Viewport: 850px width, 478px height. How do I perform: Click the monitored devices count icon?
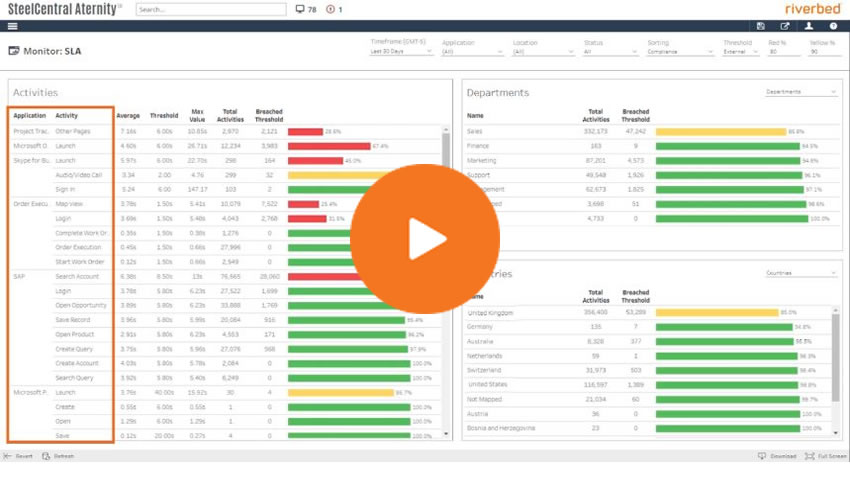pyautogui.click(x=300, y=9)
